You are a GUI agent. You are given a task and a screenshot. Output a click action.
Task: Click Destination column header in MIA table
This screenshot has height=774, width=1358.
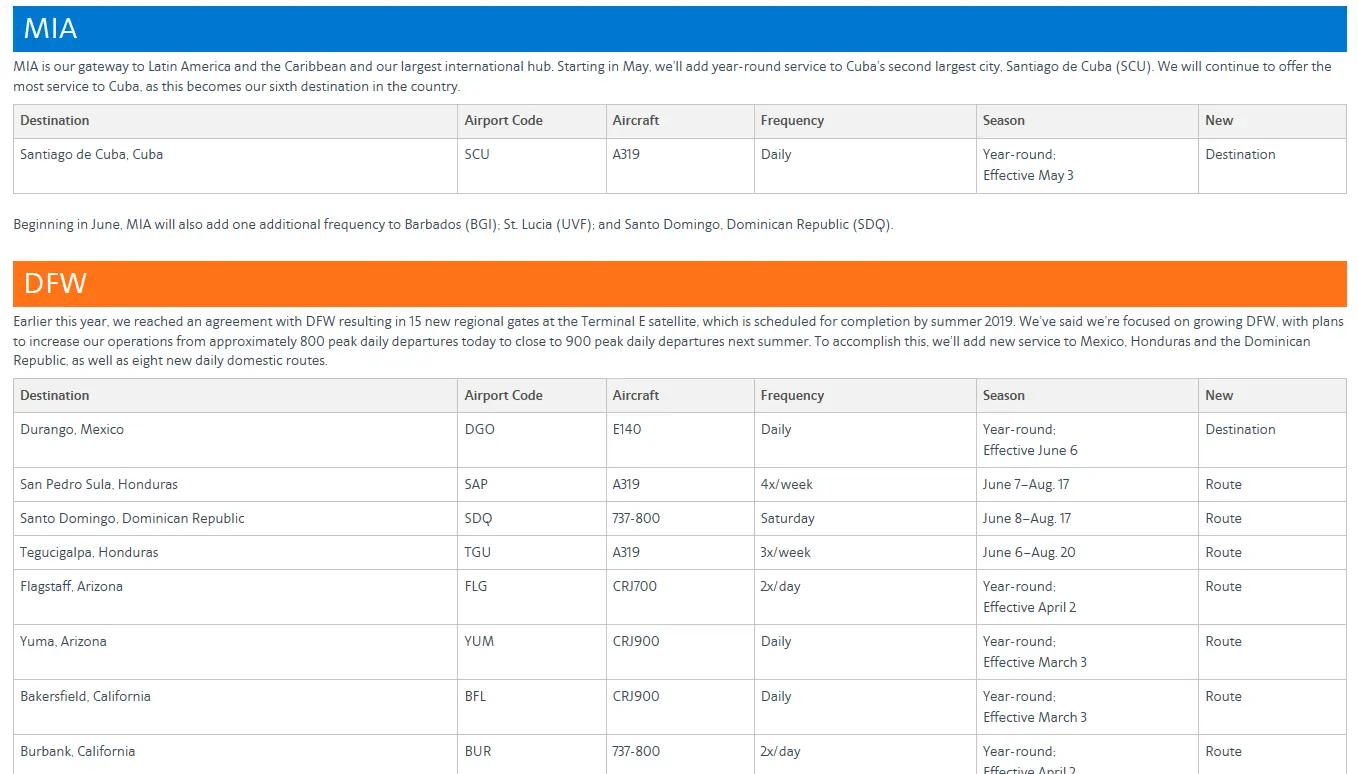point(55,121)
